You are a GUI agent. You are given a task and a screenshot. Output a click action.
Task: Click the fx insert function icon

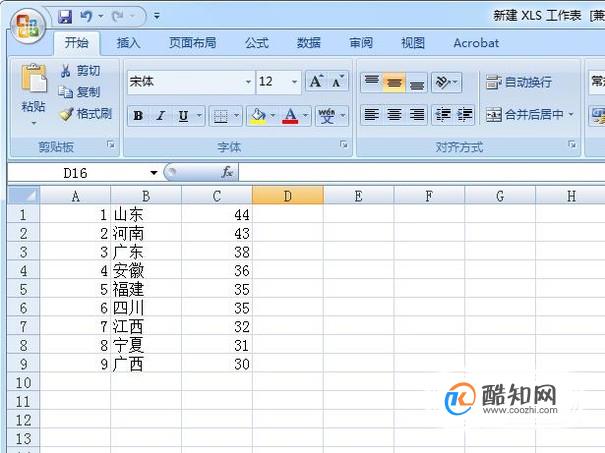click(227, 172)
